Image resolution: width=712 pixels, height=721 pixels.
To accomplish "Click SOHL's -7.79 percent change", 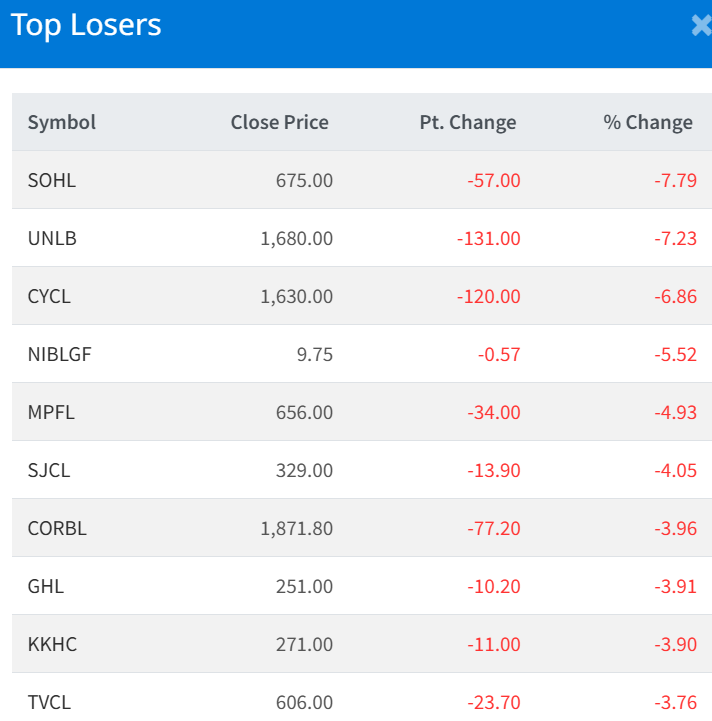I will pyautogui.click(x=673, y=181).
